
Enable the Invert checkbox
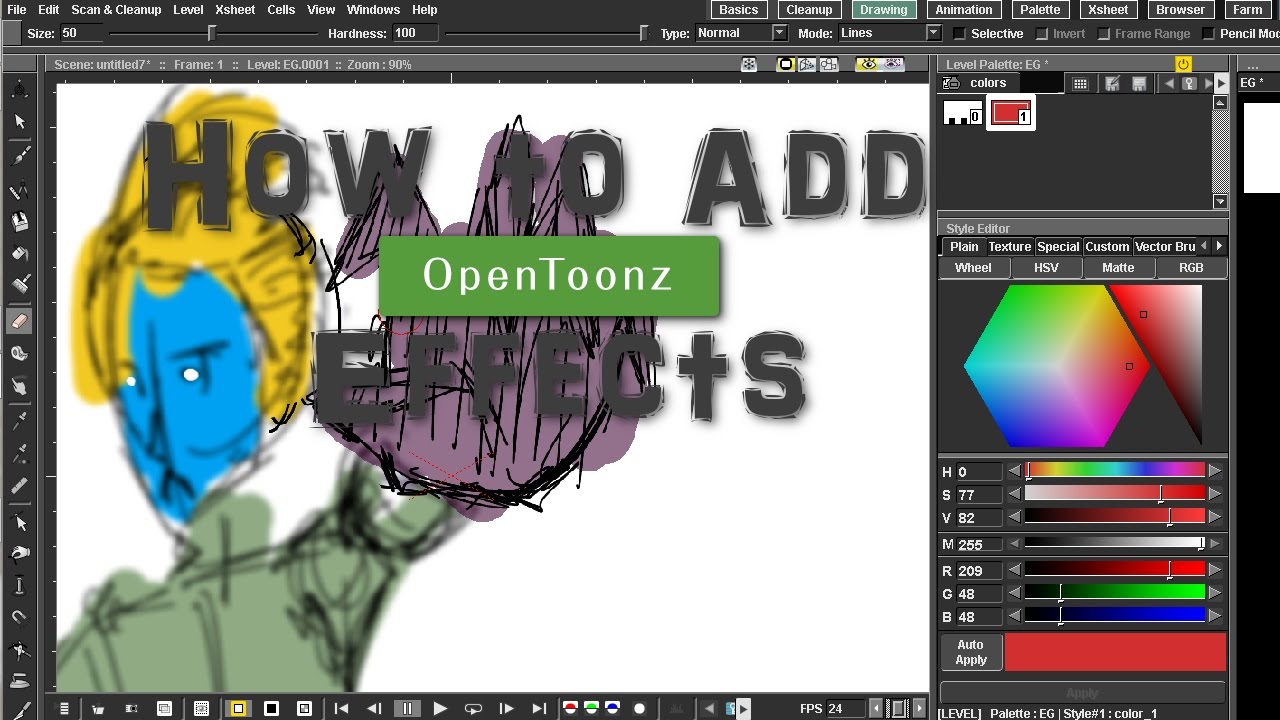[1042, 33]
